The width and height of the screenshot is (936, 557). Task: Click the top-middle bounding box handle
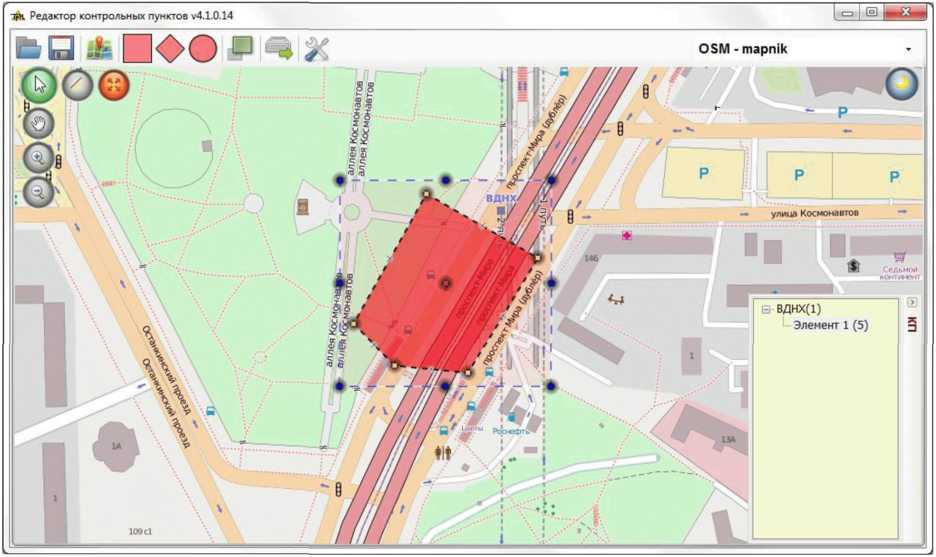point(445,180)
